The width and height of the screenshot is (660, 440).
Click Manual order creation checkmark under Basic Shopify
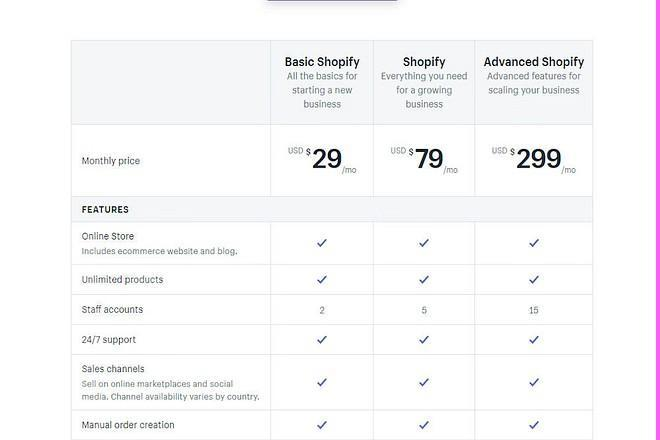pyautogui.click(x=322, y=425)
